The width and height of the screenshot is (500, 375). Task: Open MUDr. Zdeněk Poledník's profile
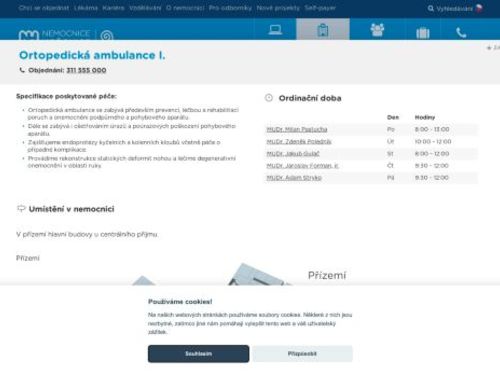pyautogui.click(x=299, y=142)
